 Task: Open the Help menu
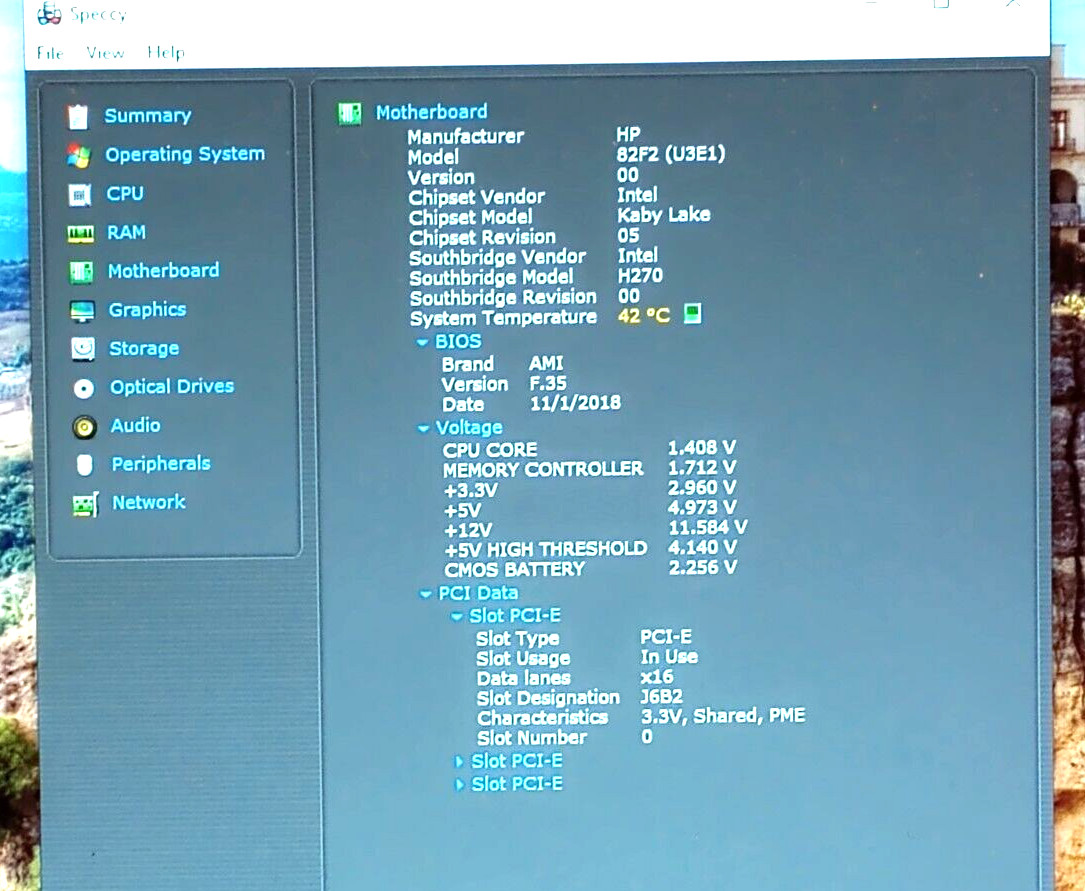click(165, 53)
